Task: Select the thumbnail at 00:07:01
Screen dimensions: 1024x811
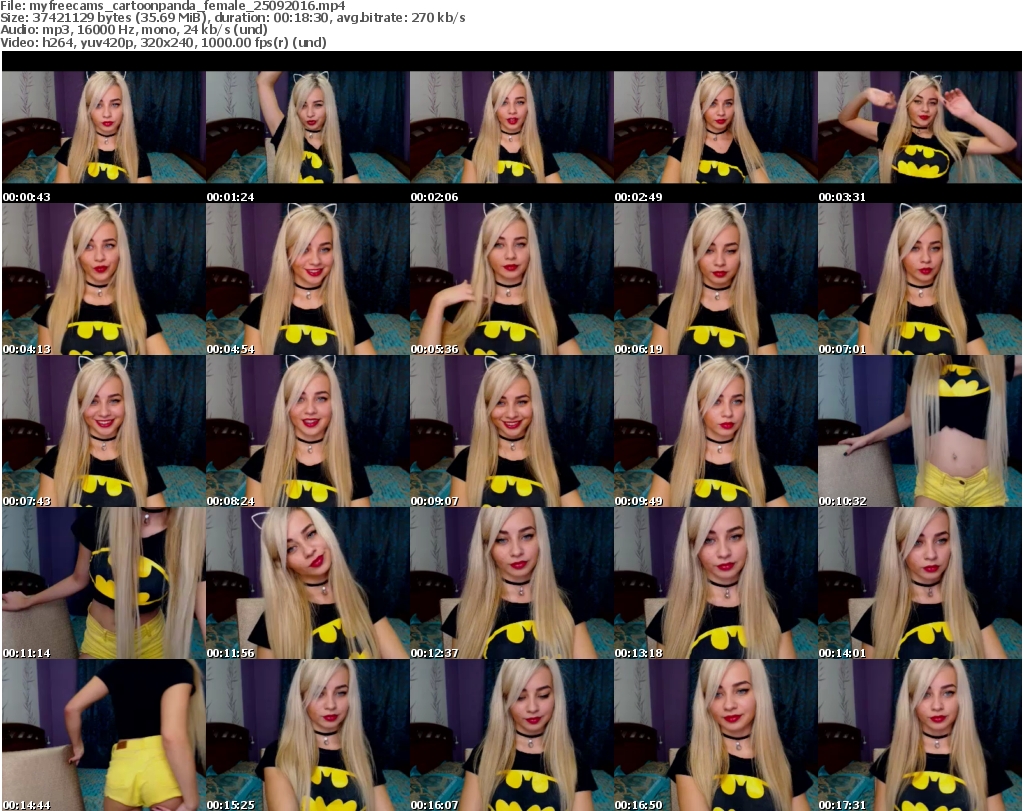Action: pos(919,279)
